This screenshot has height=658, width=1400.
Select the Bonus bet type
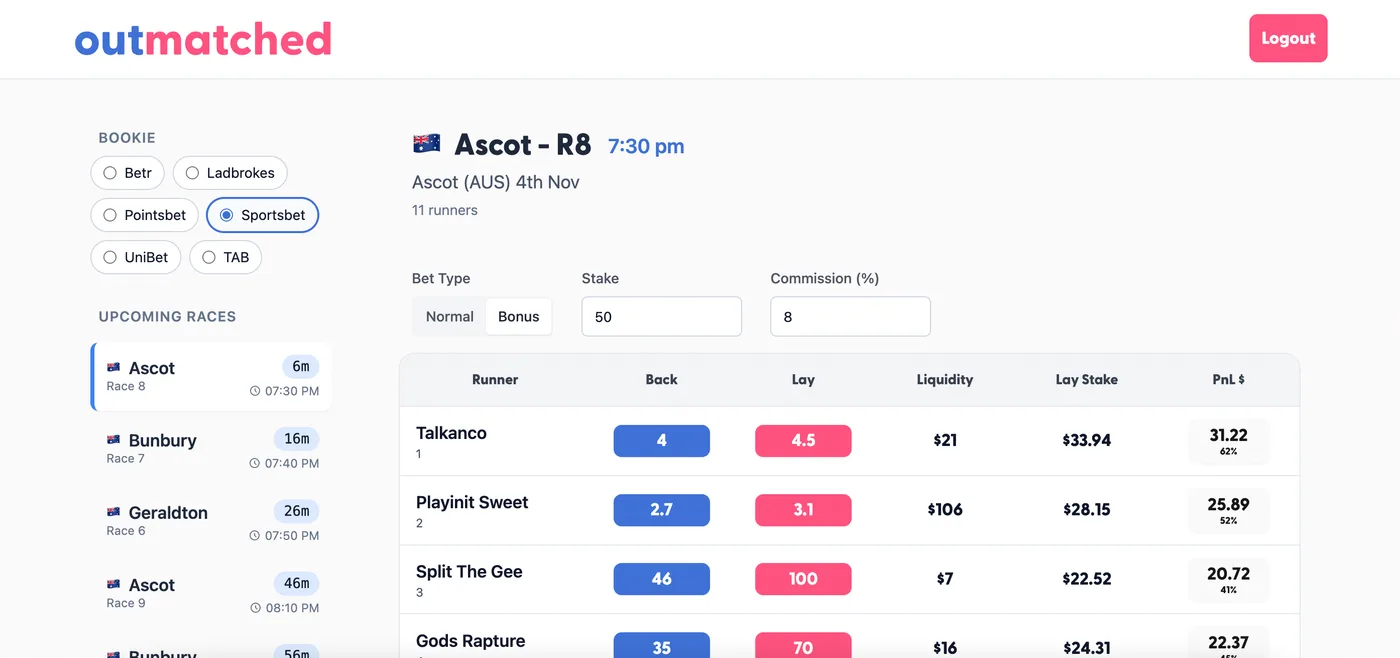tap(518, 315)
